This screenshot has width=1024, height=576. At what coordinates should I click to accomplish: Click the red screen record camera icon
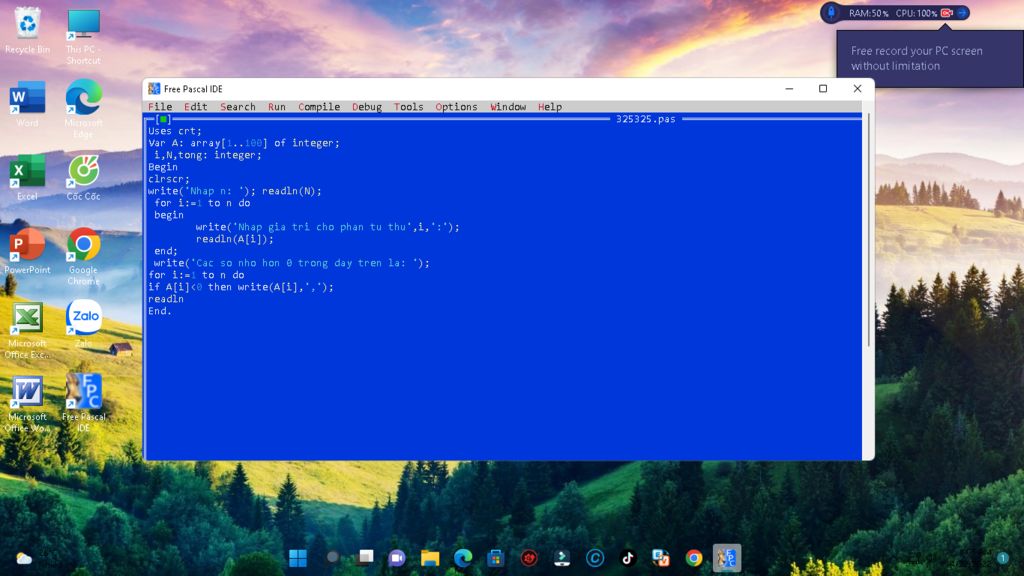(x=946, y=13)
